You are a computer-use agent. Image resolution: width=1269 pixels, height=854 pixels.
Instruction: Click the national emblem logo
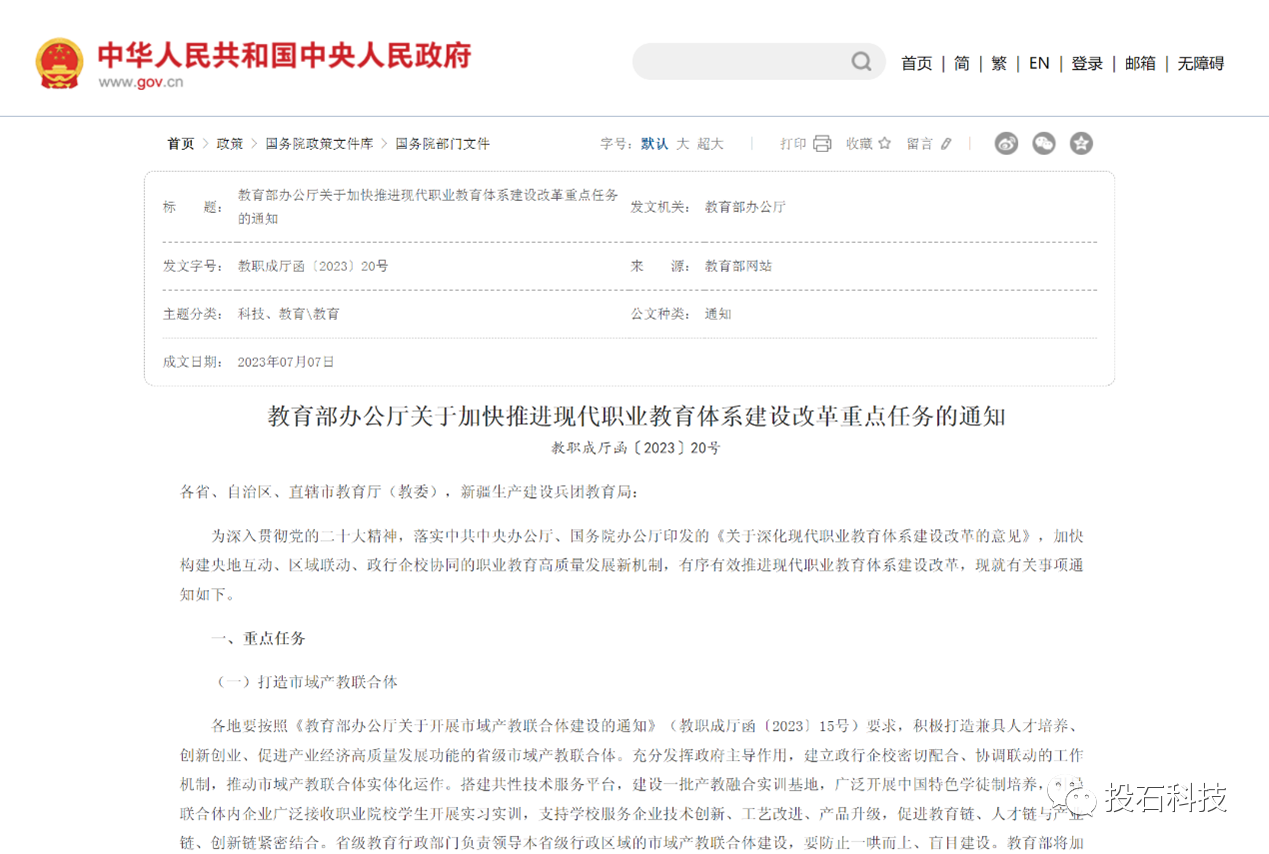[x=59, y=64]
